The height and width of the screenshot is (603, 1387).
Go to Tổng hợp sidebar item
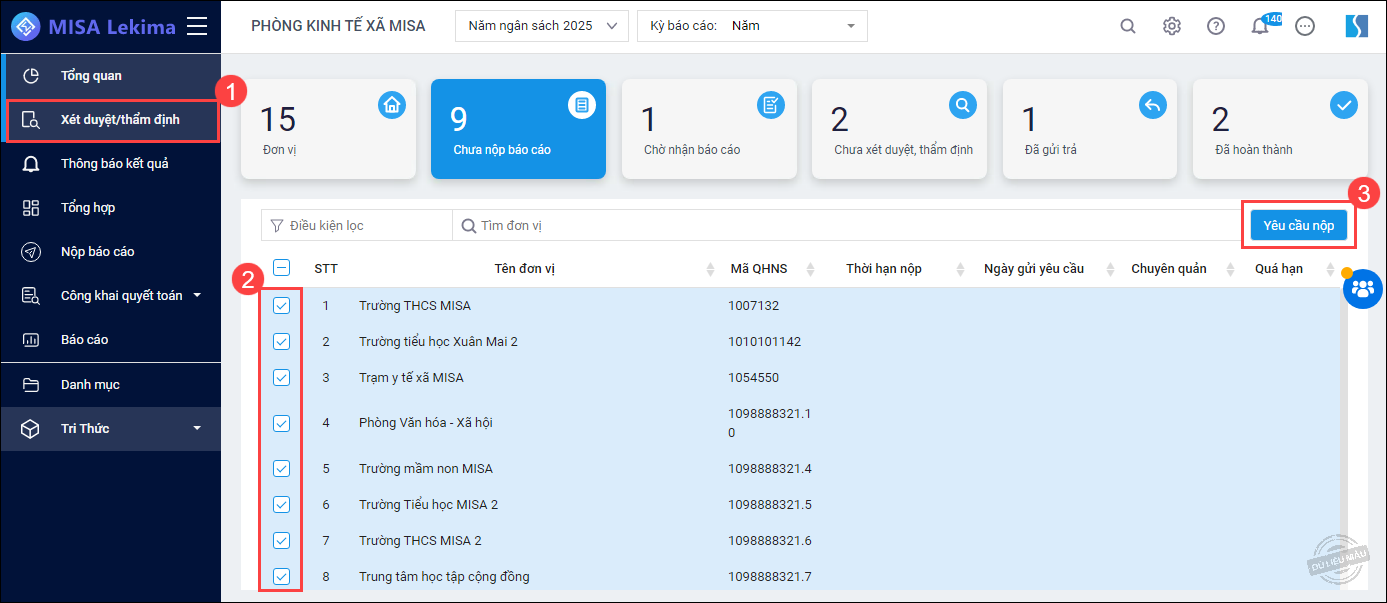[88, 207]
